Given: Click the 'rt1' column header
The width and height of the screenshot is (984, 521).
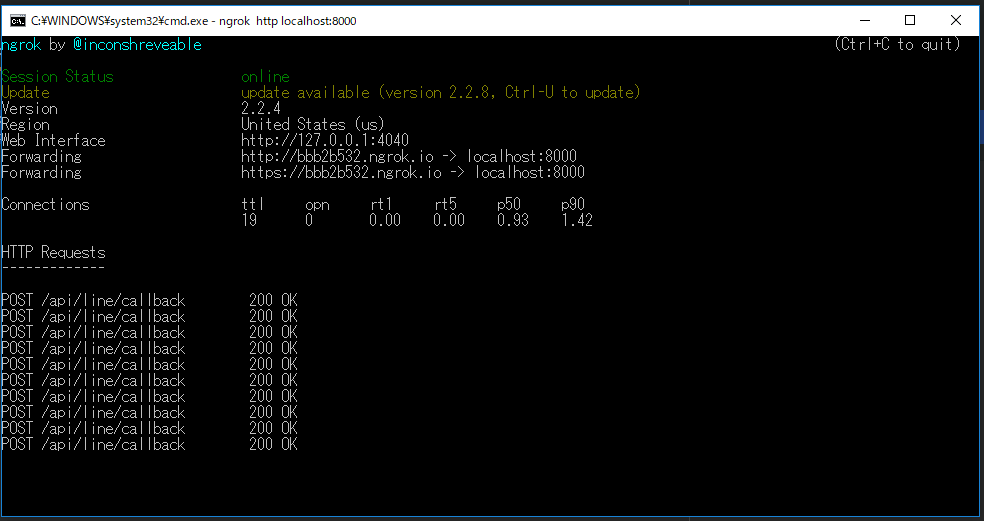Looking at the screenshot, I should click(381, 204).
